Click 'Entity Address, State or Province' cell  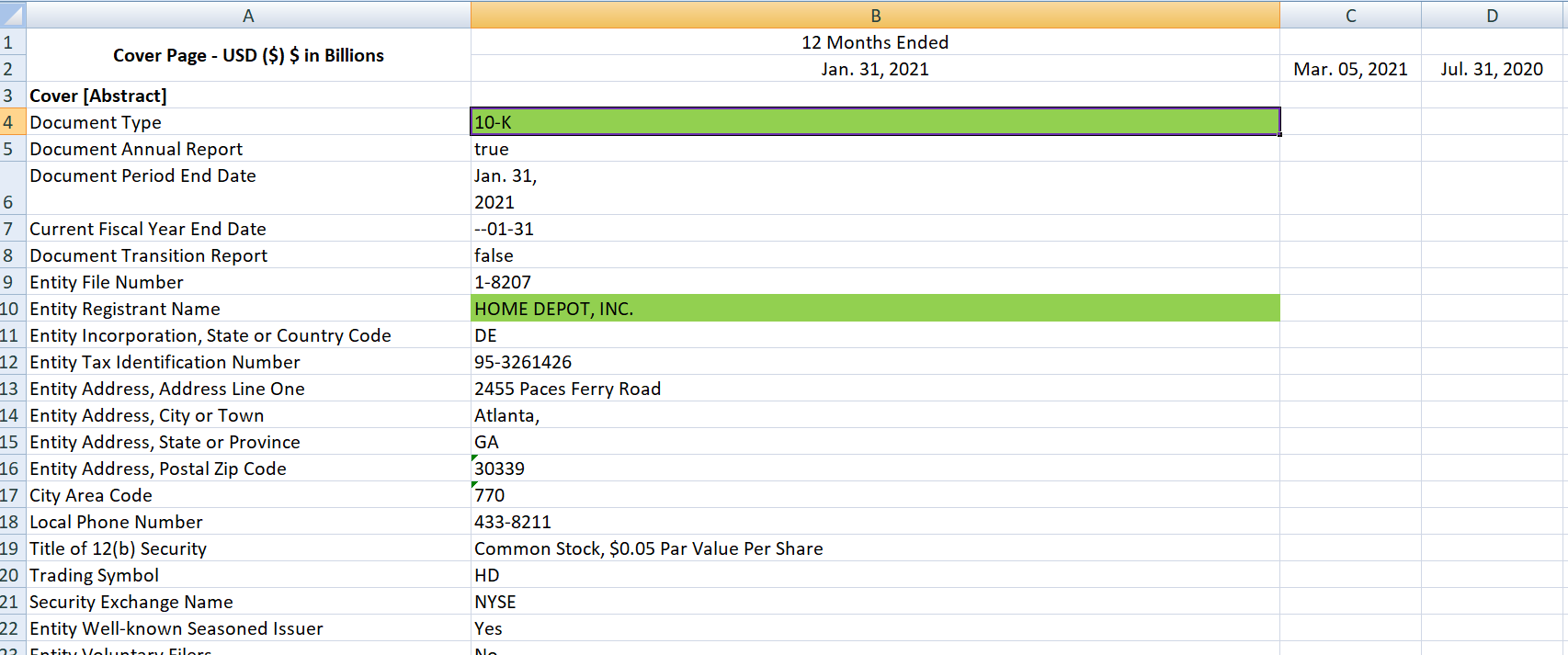[248, 442]
